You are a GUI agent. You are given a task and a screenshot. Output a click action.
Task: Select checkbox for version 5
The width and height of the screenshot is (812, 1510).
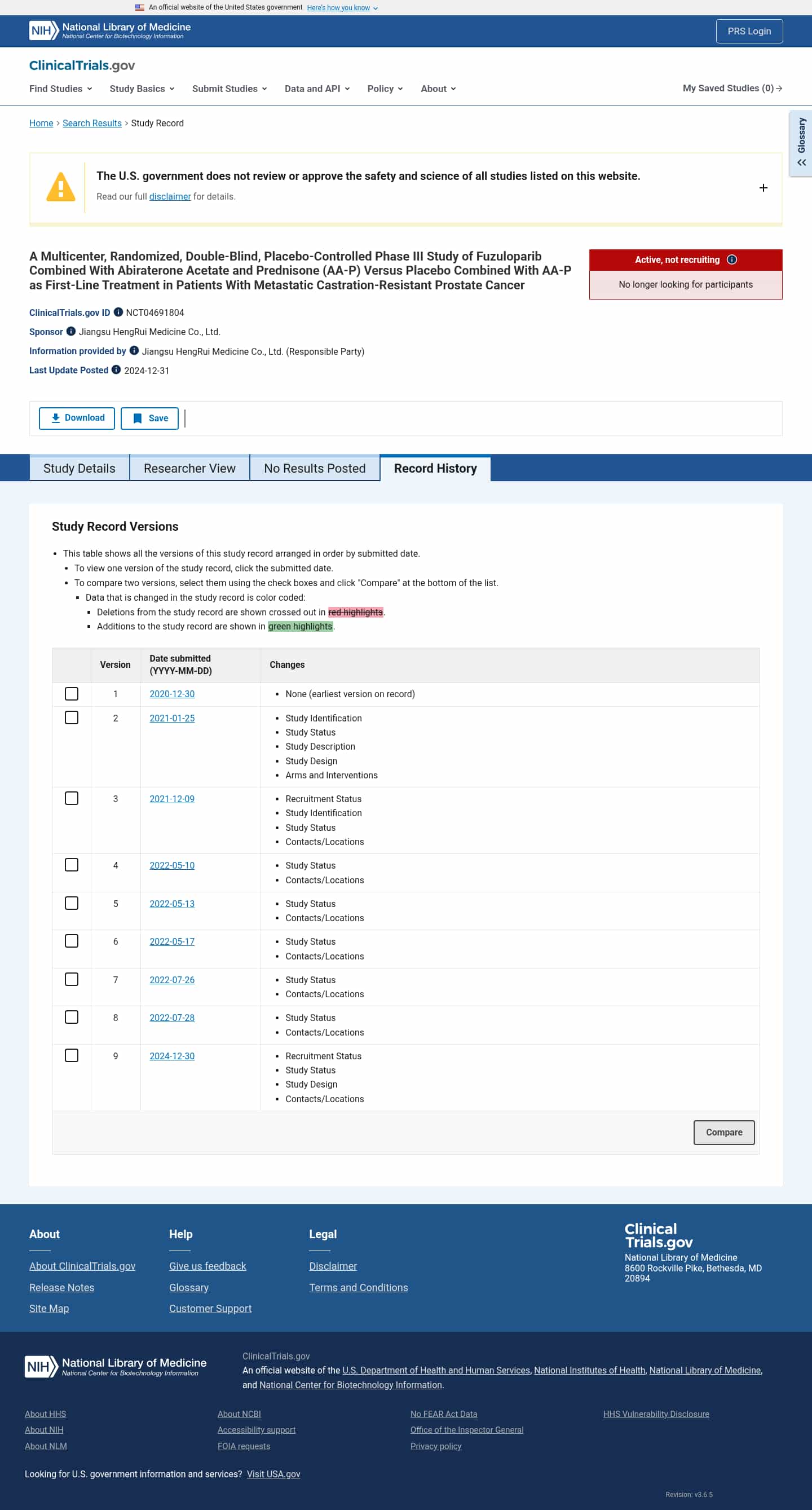tap(72, 903)
